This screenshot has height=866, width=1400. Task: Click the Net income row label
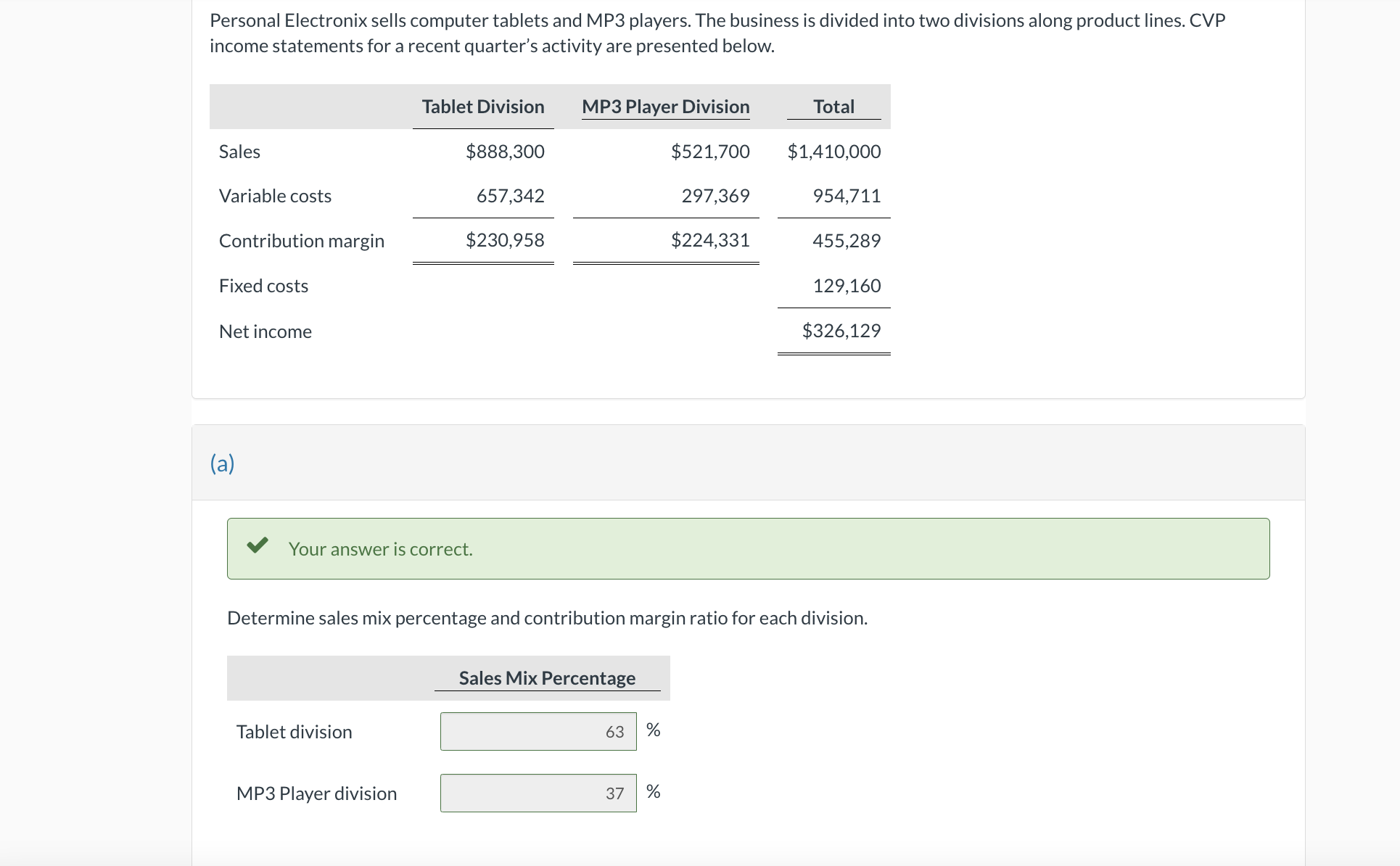coord(265,331)
